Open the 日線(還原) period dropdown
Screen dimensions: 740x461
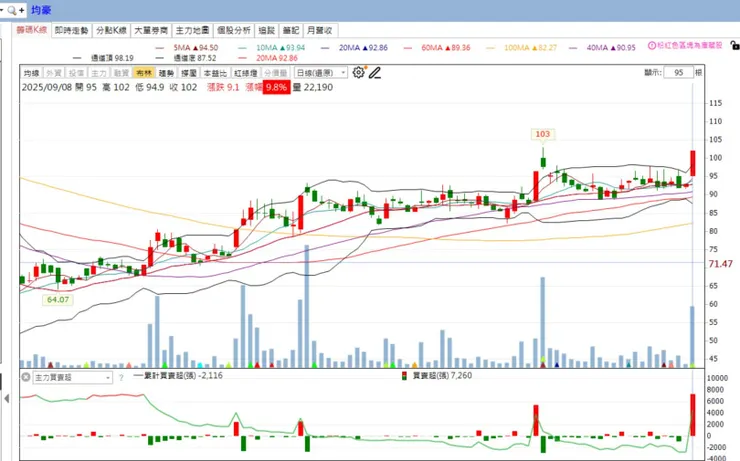coord(320,73)
